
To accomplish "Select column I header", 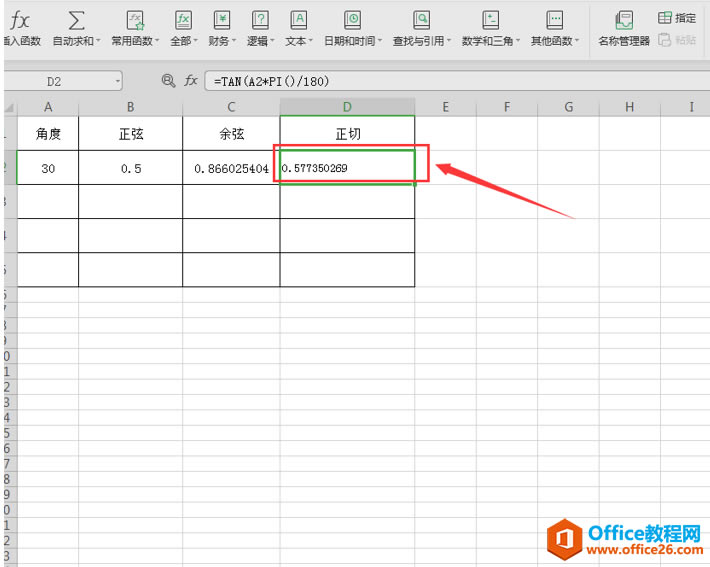I will click(x=686, y=107).
